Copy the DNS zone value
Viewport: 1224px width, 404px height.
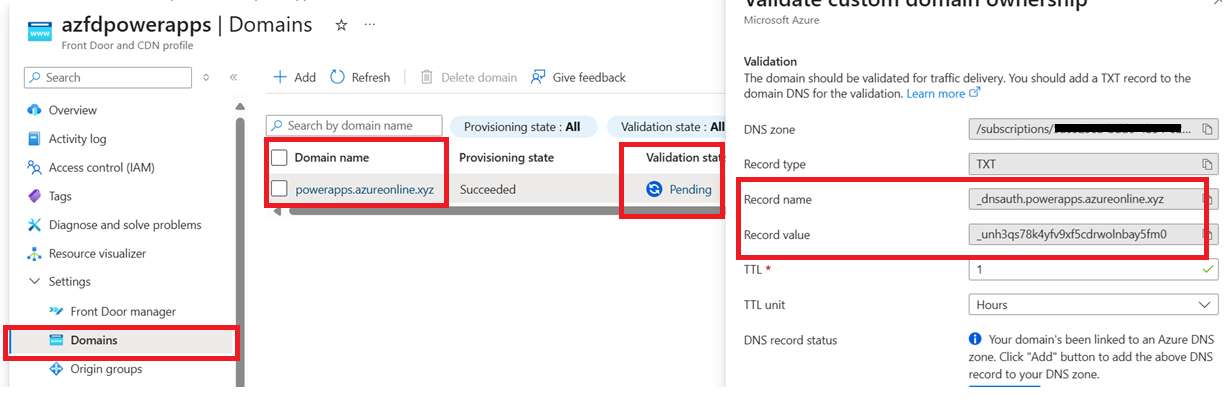1208,129
